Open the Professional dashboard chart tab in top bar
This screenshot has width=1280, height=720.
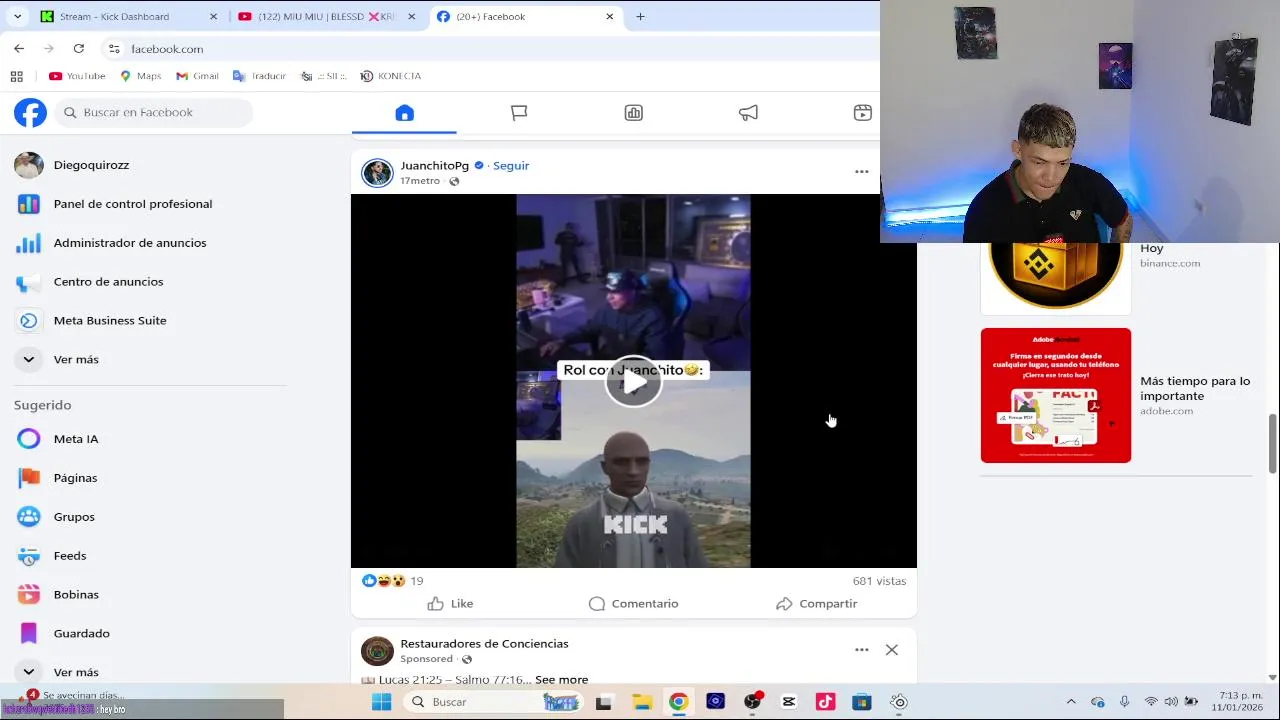(x=633, y=113)
